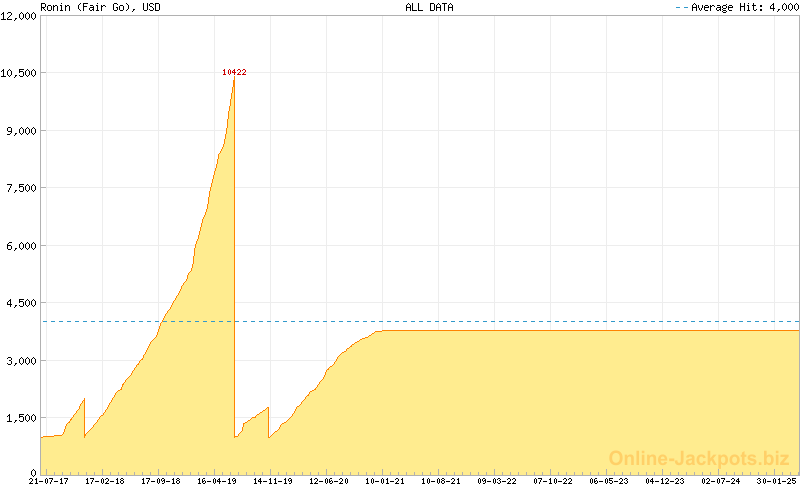The height and width of the screenshot is (490, 800).
Task: Select the 17-09-18 date tick label
Action: coord(161,481)
